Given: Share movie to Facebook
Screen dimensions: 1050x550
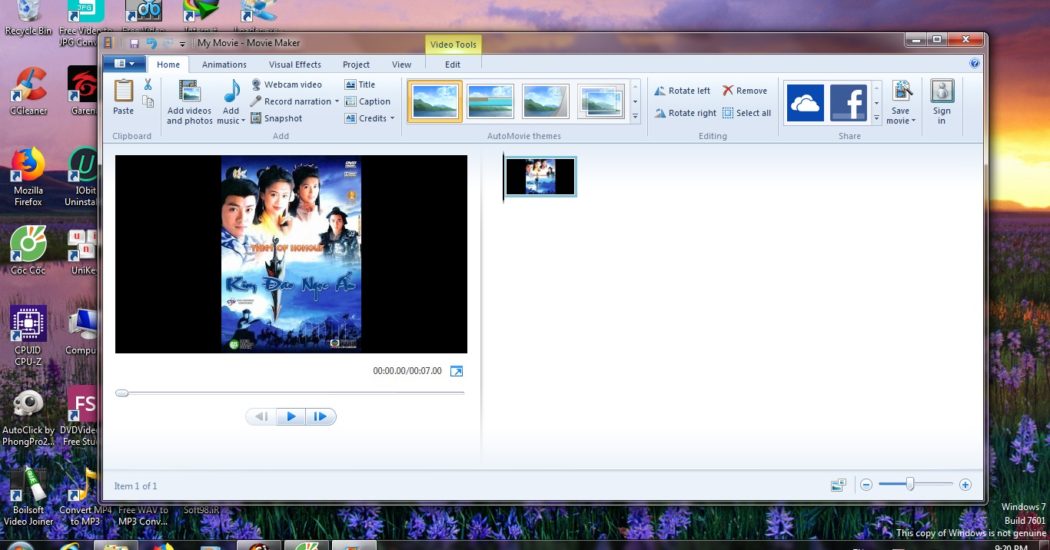Looking at the screenshot, I should 848,102.
